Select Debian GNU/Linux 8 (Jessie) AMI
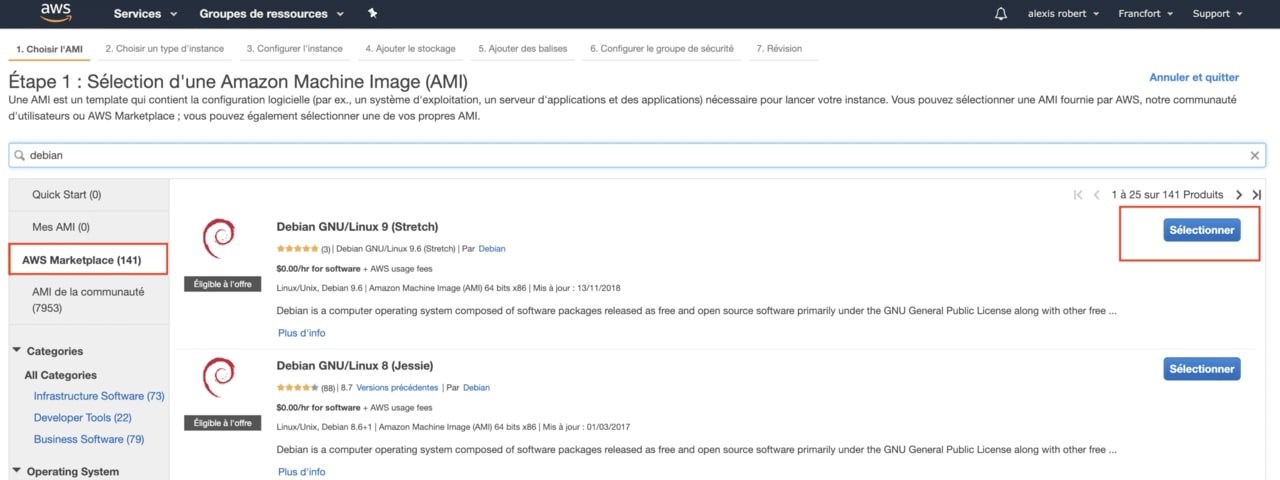The height and width of the screenshot is (480, 1280). coord(1202,369)
